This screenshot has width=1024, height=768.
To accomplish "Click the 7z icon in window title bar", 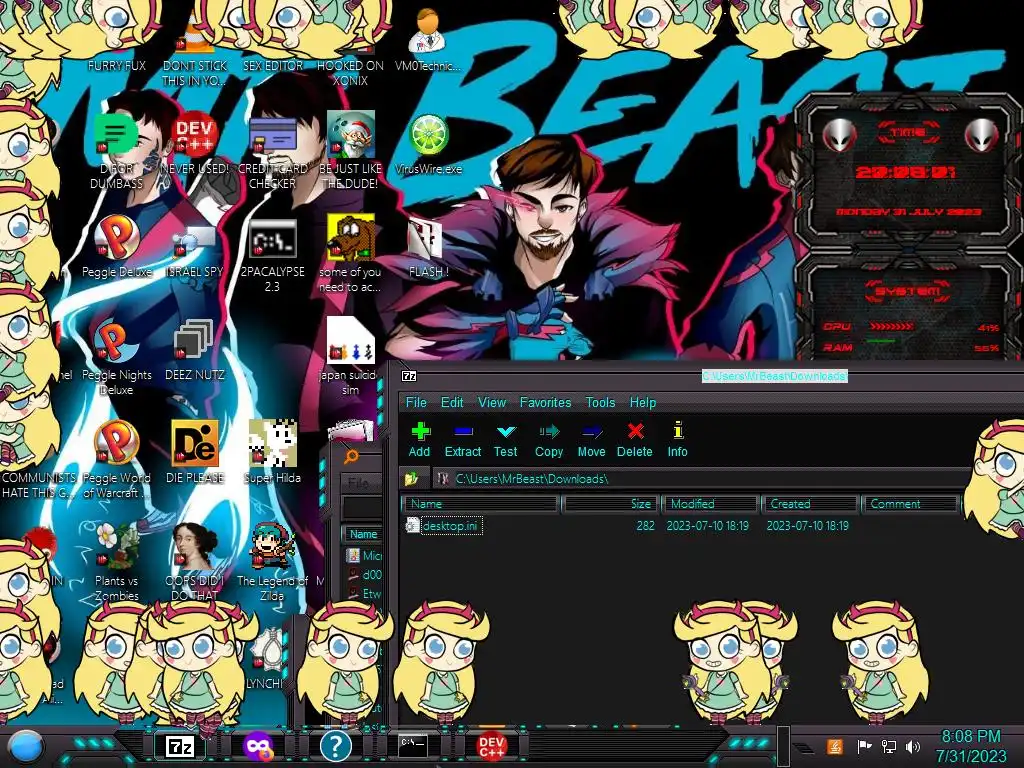I will pos(409,376).
